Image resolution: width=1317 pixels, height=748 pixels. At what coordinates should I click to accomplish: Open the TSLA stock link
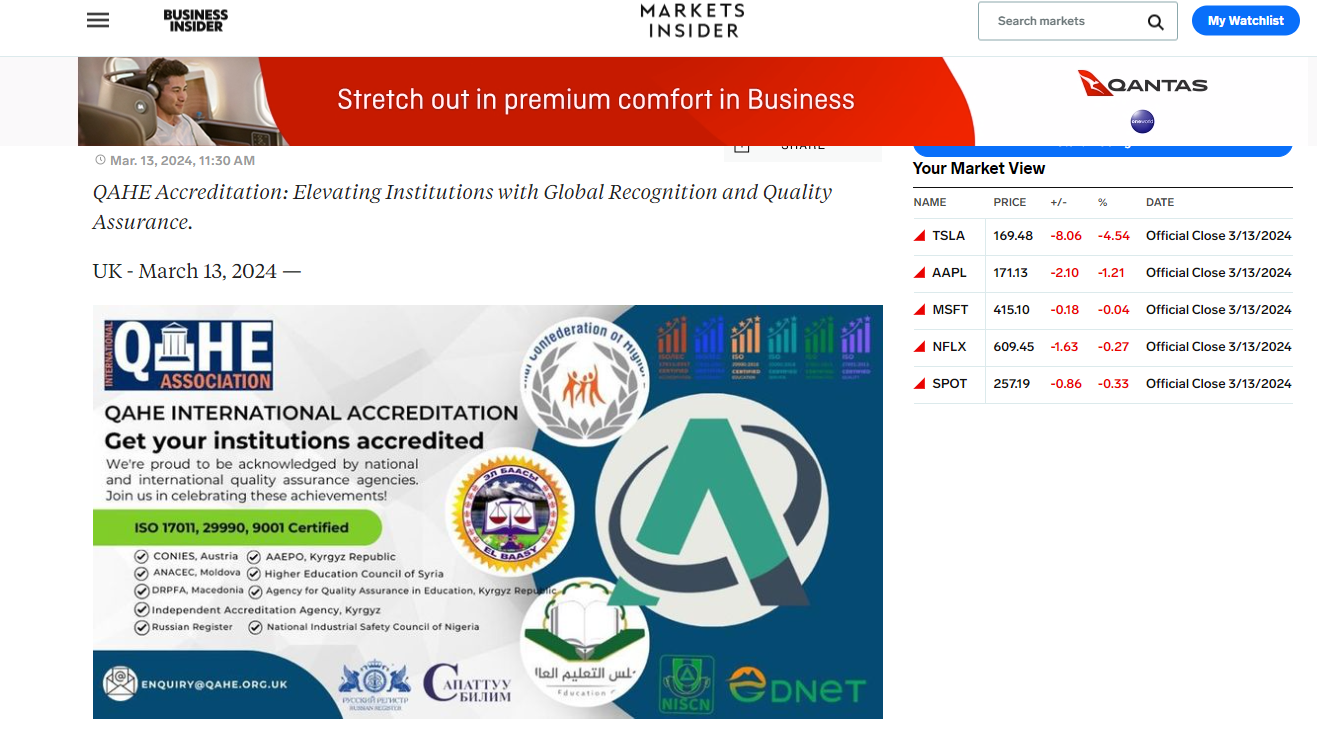pyautogui.click(x=948, y=236)
